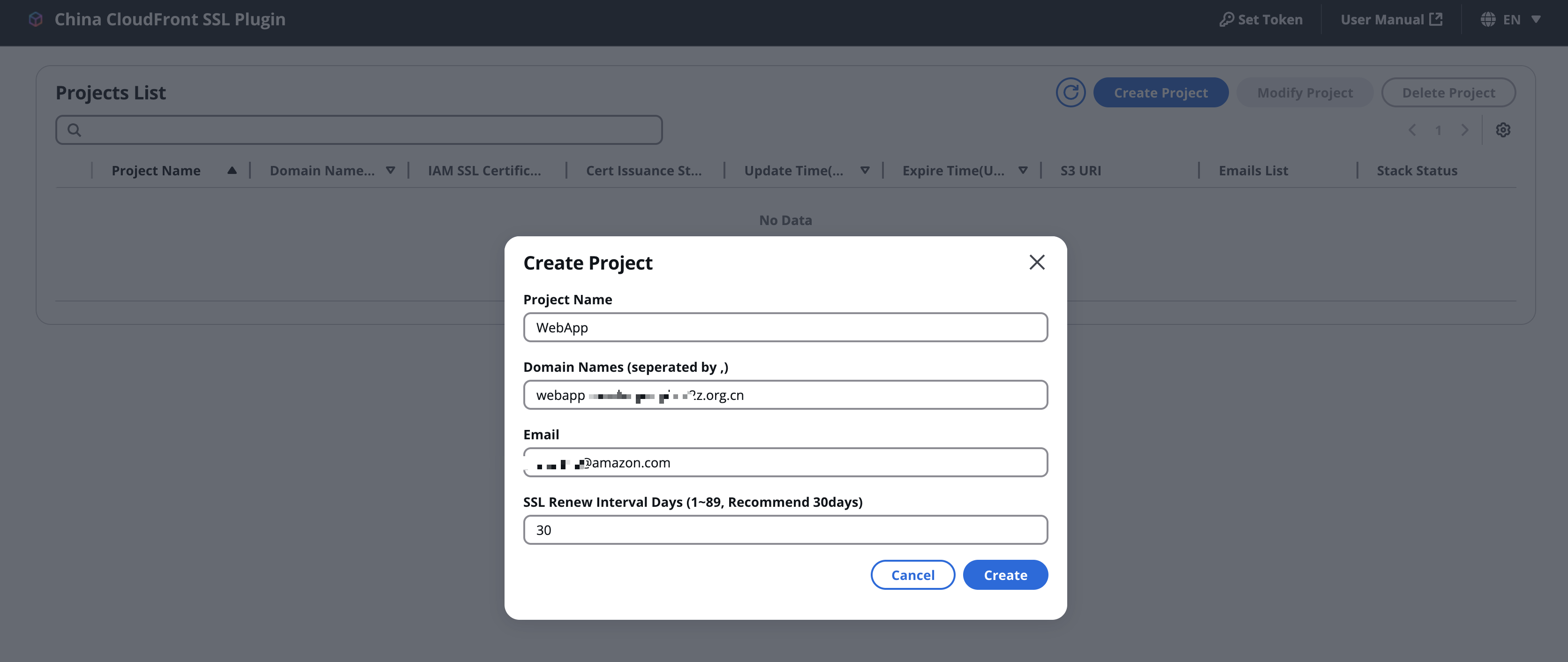1568x662 pixels.
Task: Click the SSL Renew Interval Days field
Action: [785, 530]
